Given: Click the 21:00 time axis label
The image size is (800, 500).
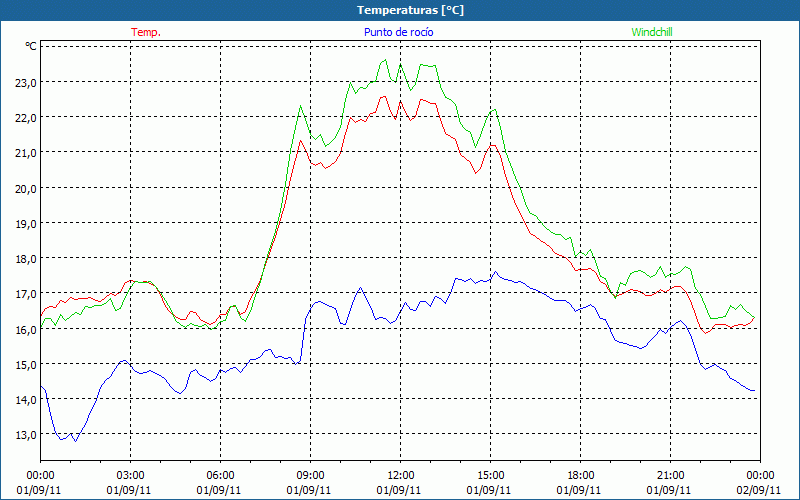Looking at the screenshot, I should 670,476.
